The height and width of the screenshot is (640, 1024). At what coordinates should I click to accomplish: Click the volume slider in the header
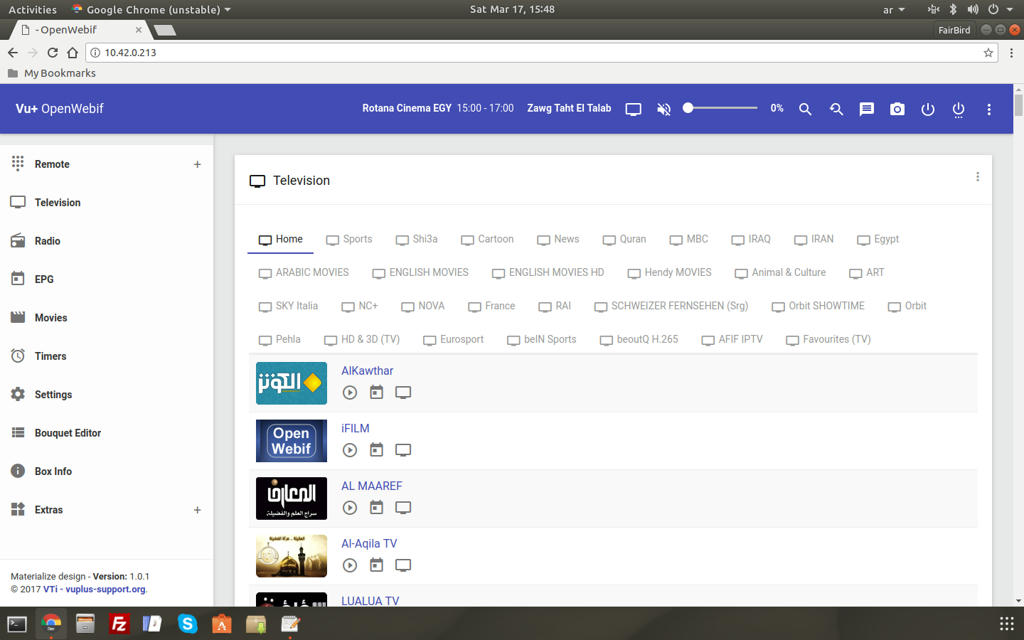click(720, 108)
